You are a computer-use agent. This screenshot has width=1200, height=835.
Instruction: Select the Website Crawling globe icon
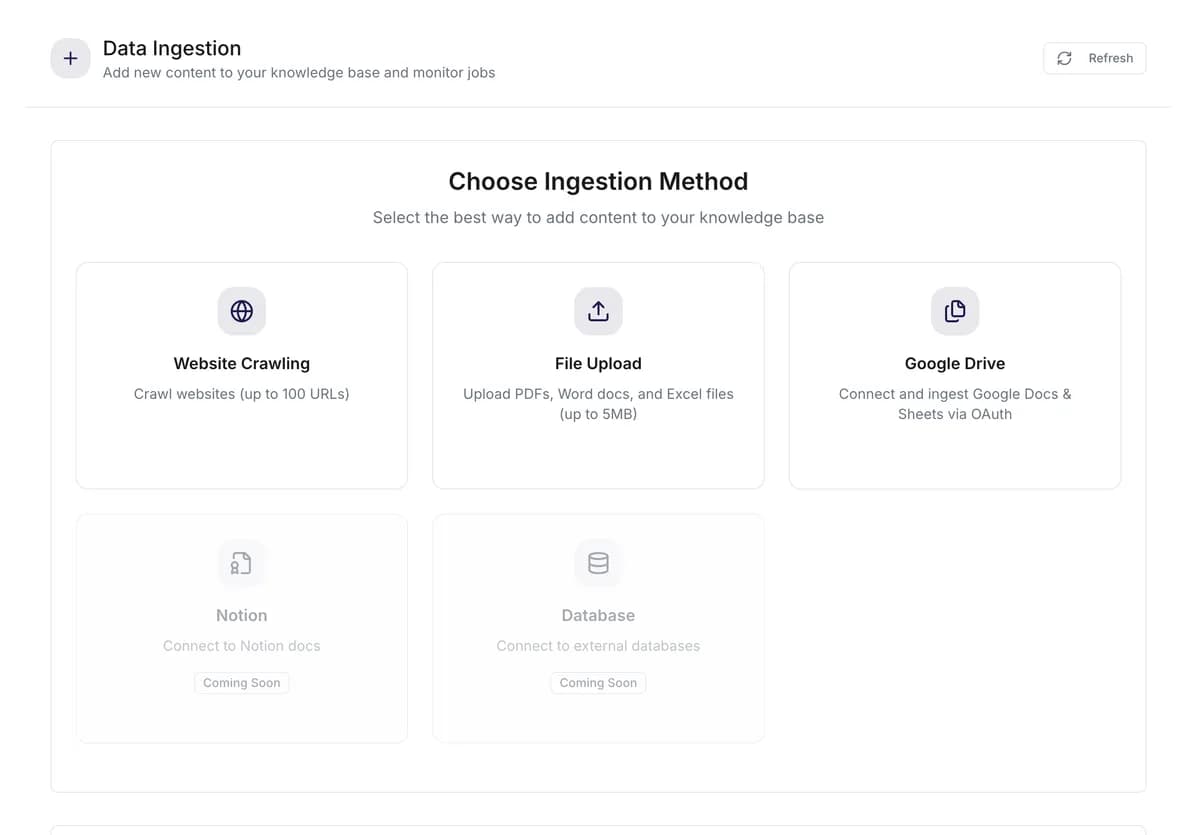tap(242, 311)
